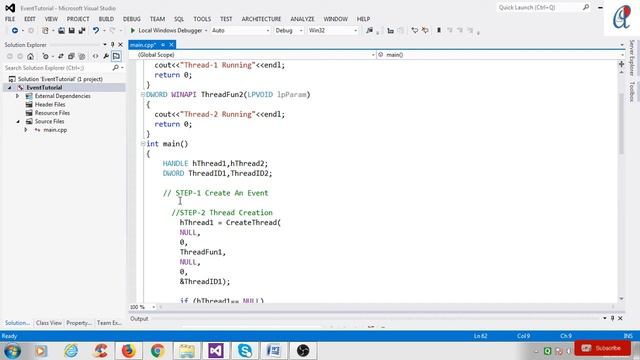Click the Windows Start button
640x360 pixels.
click(12, 351)
